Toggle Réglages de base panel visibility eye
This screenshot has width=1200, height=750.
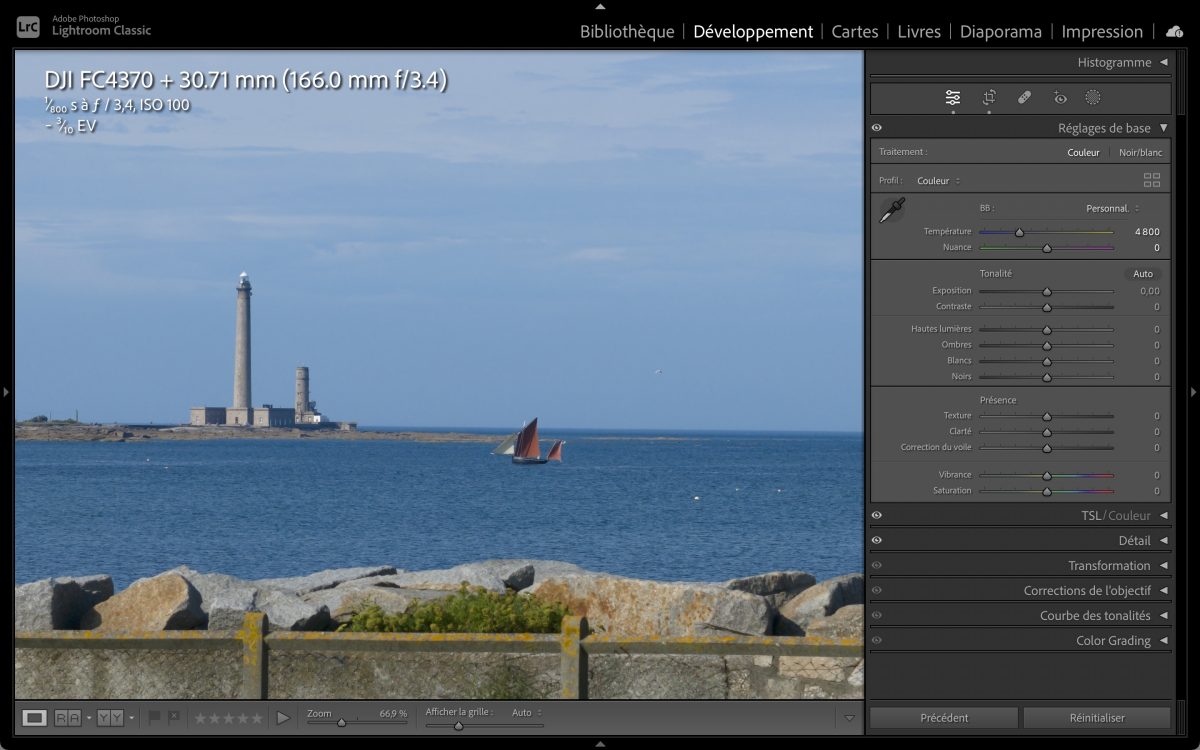[x=877, y=128]
